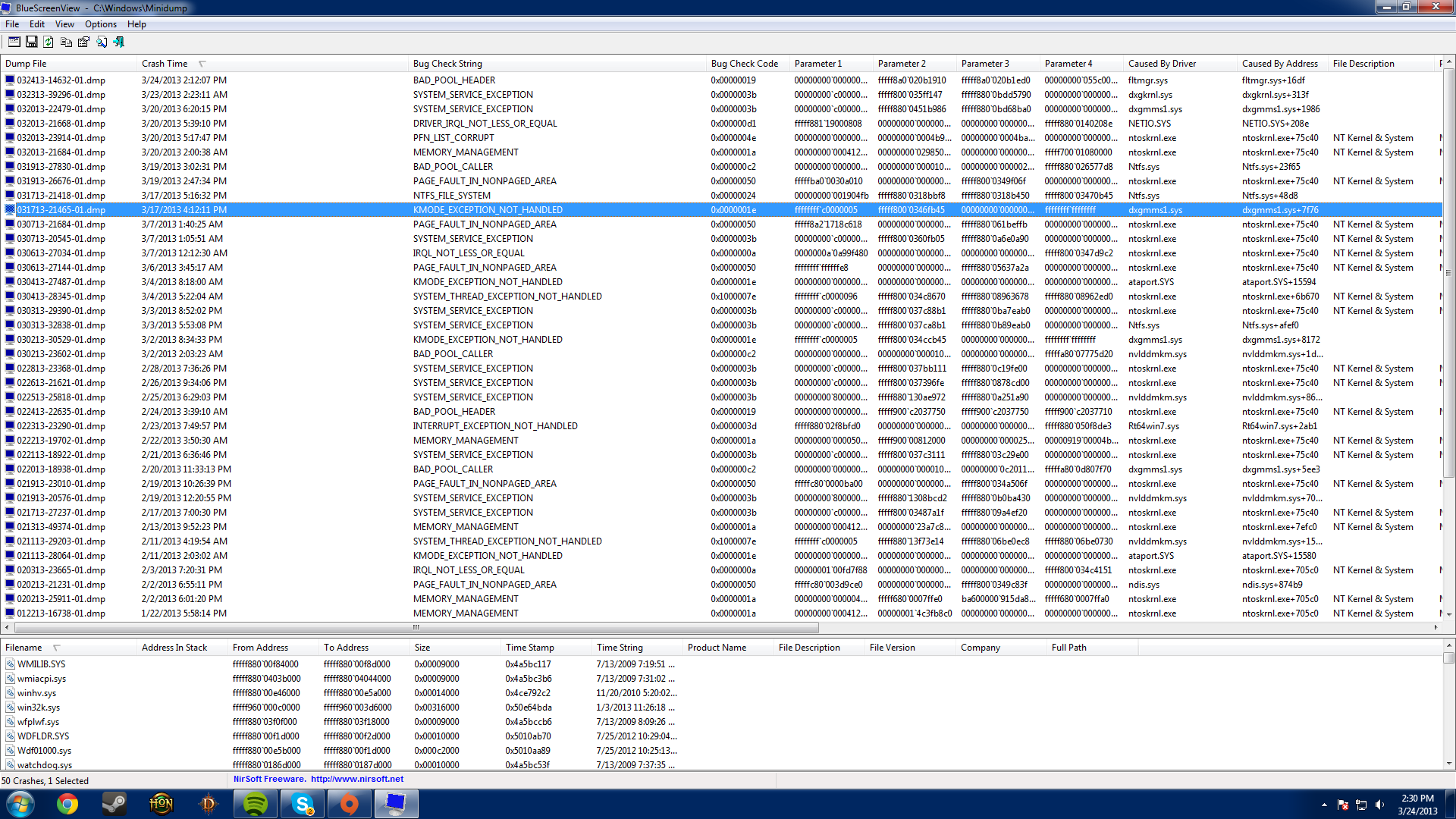Viewport: 1456px width, 819px height.
Task: Open Steam from the taskbar
Action: click(115, 804)
